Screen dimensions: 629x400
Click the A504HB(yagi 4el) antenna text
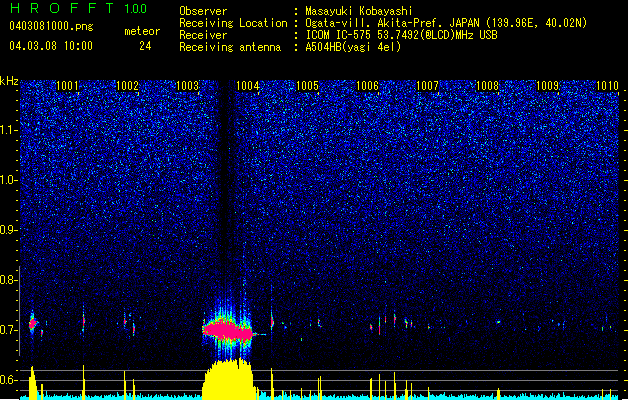pyautogui.click(x=353, y=47)
